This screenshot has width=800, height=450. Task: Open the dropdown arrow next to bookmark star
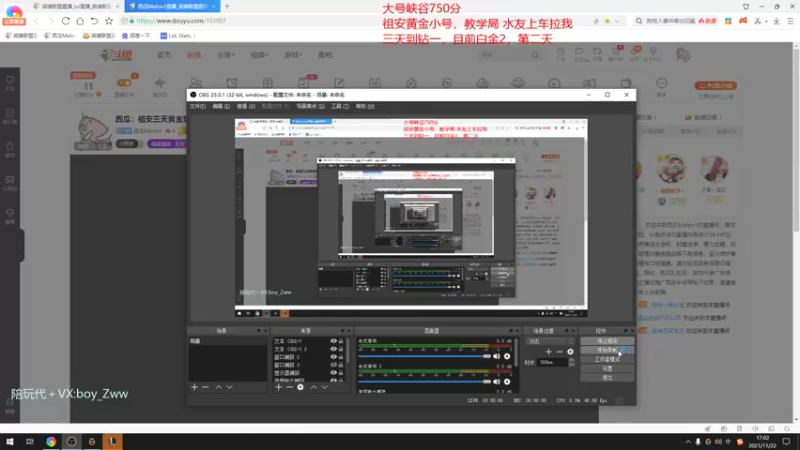tap(617, 21)
